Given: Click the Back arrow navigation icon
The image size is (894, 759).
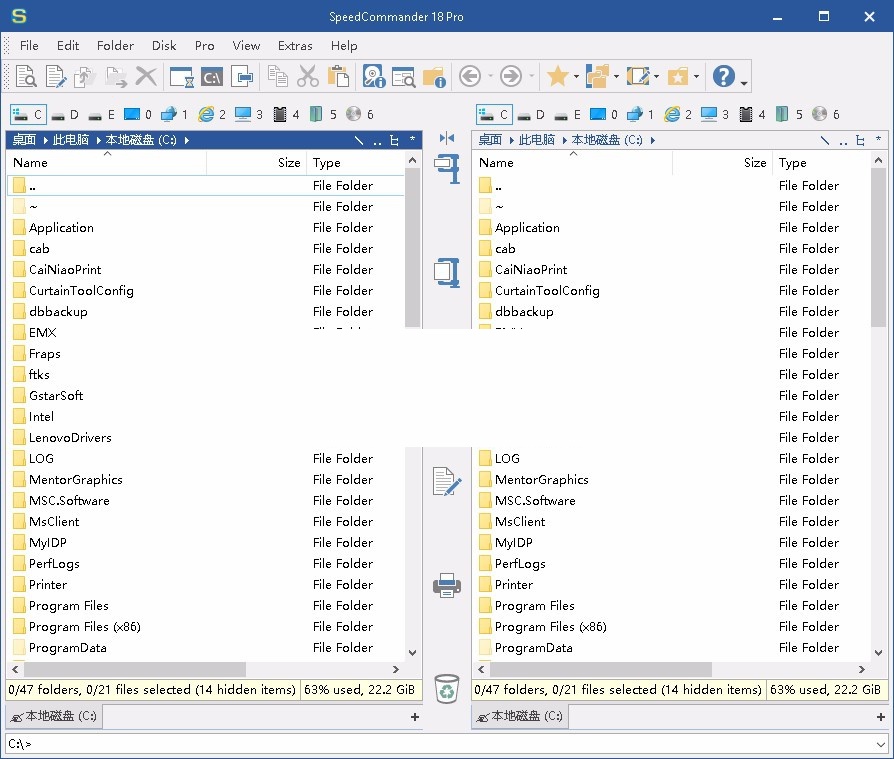Looking at the screenshot, I should pyautogui.click(x=469, y=76).
